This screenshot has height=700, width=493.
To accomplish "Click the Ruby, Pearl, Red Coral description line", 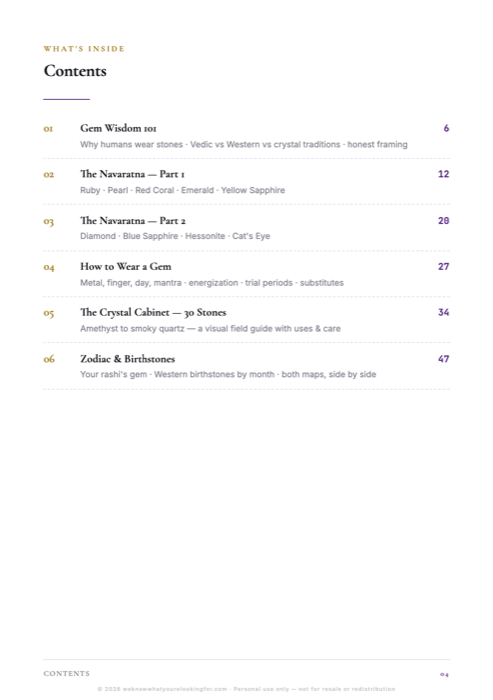I will point(182,190).
